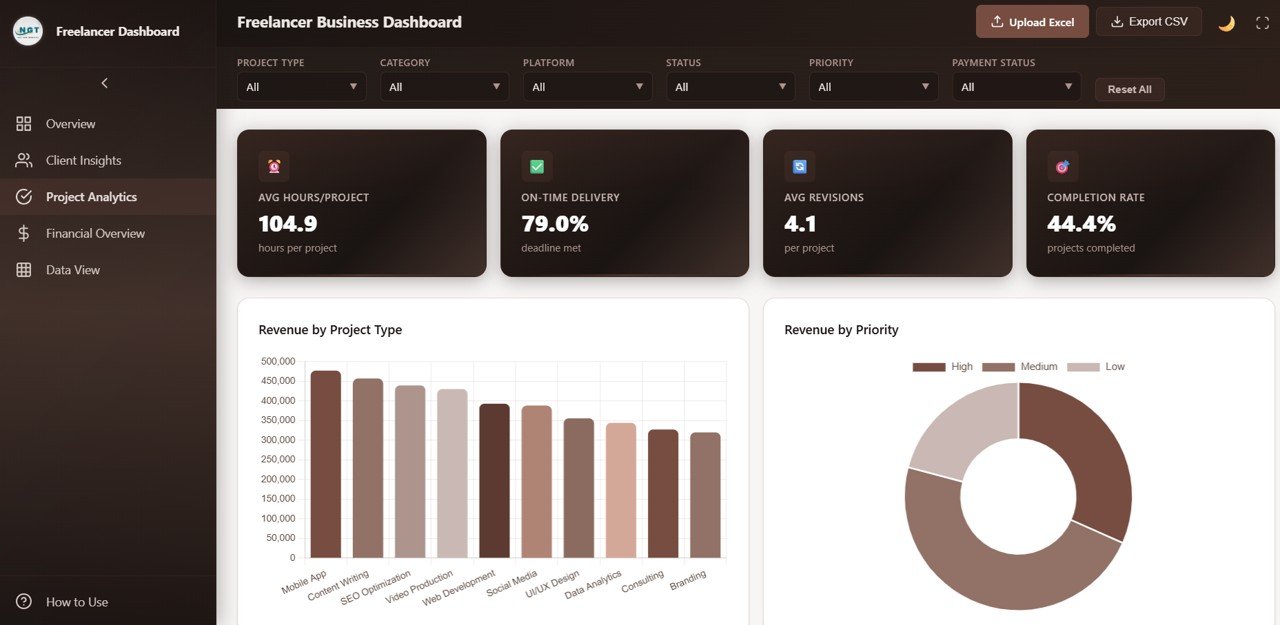Open the Platform filter dropdown

click(x=587, y=86)
